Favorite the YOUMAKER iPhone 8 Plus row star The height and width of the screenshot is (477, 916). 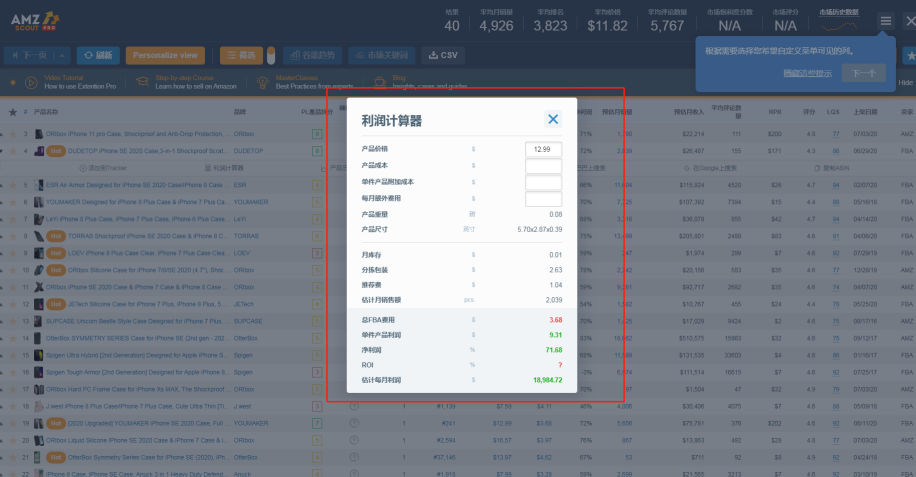13,202
